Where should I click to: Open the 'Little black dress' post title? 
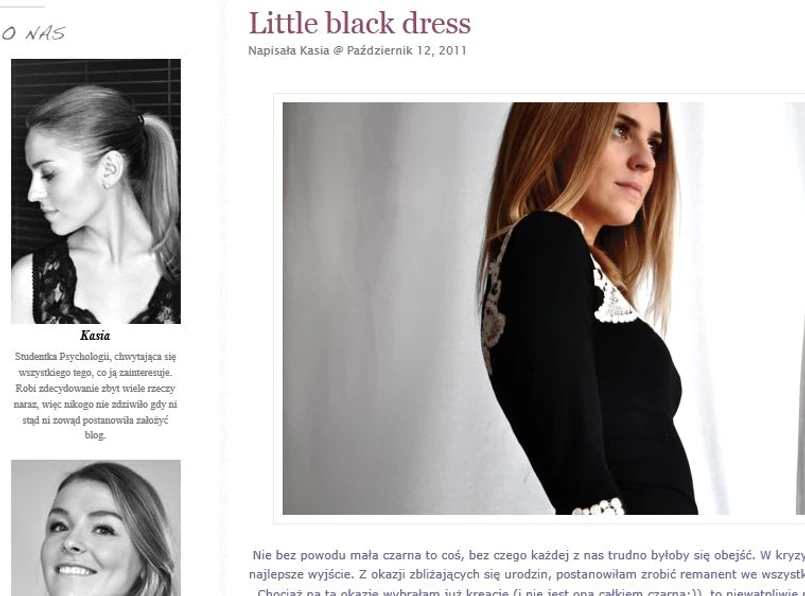pos(359,24)
